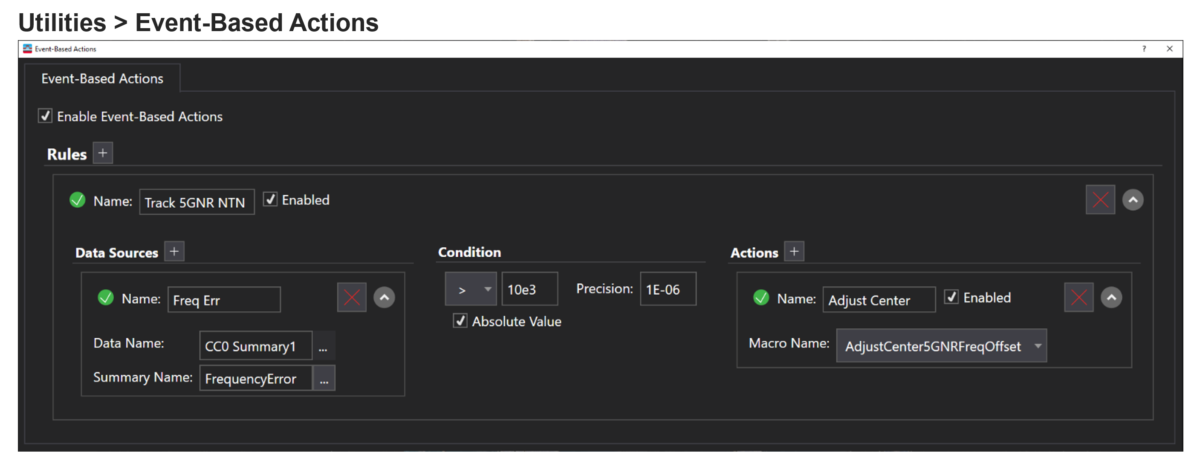Viewport: 1200px width, 458px height.
Task: Open the window help question mark
Action: point(1144,48)
